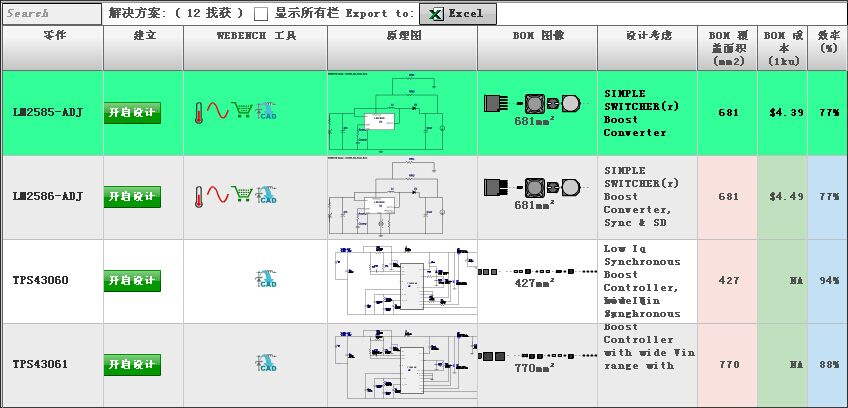Open the LM2586-ADJ schematic thumbnail
Image resolution: width=848 pixels, height=408 pixels.
click(387, 196)
